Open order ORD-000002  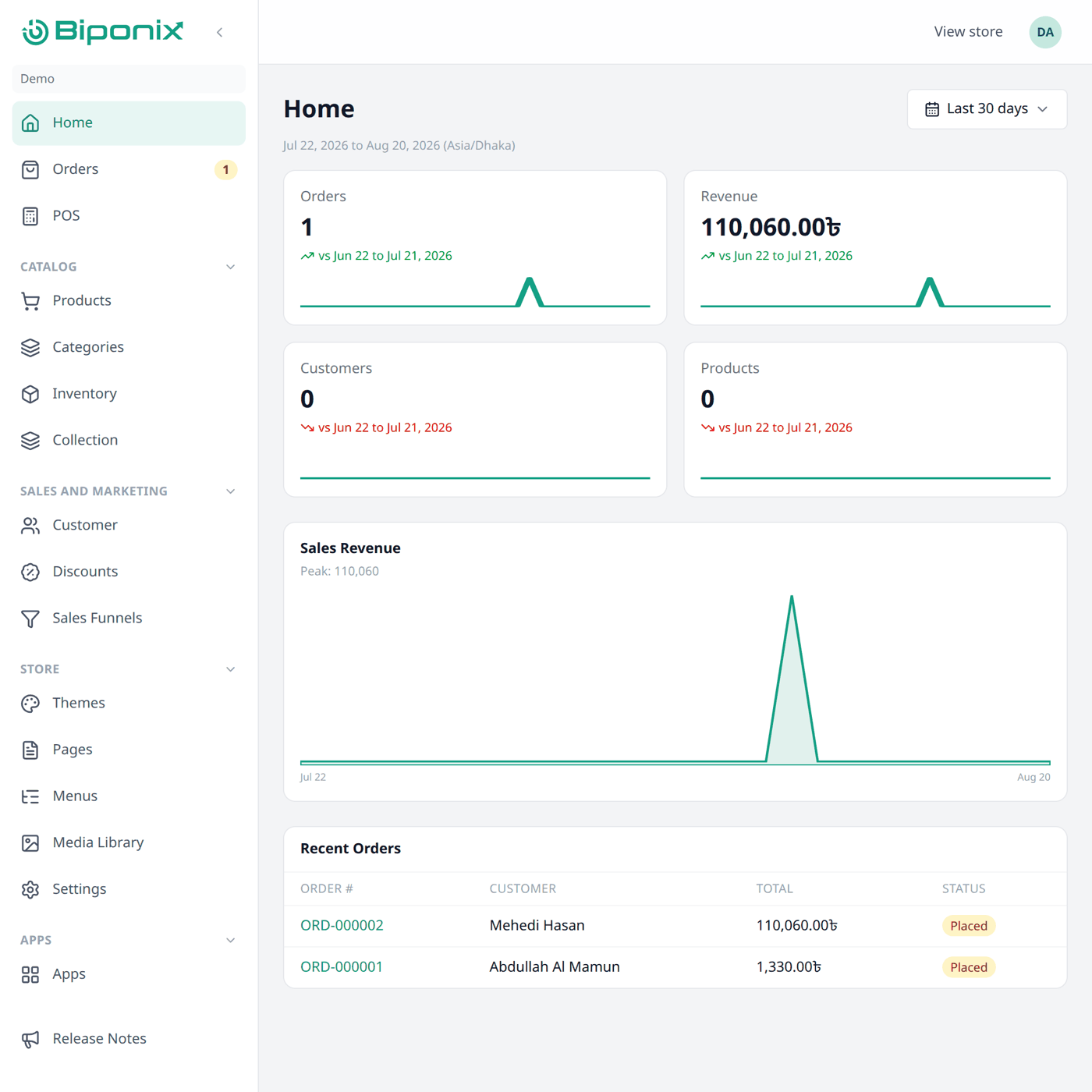pyautogui.click(x=342, y=925)
